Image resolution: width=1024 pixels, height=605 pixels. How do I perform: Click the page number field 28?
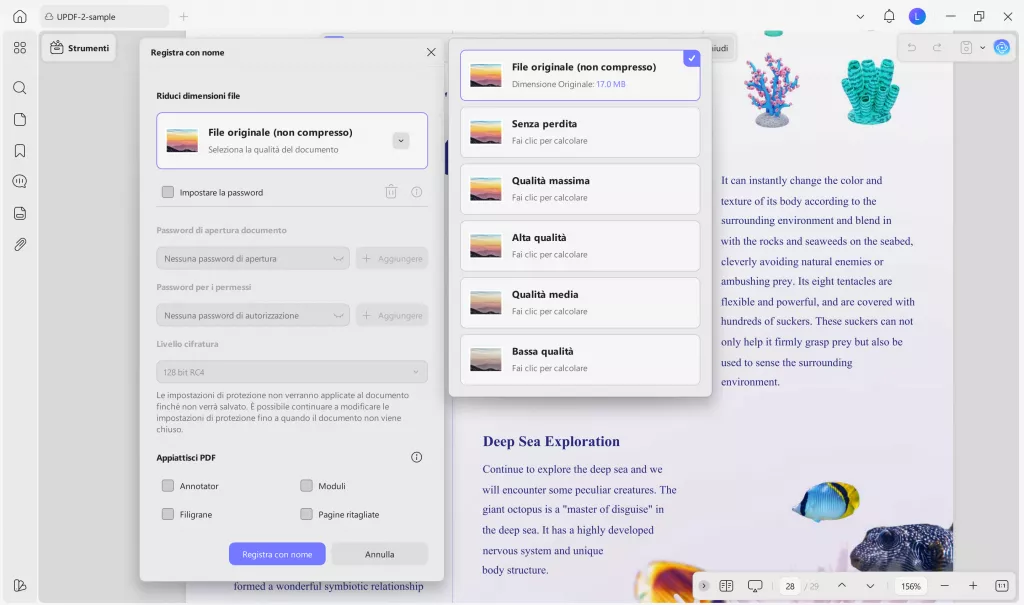(x=790, y=586)
